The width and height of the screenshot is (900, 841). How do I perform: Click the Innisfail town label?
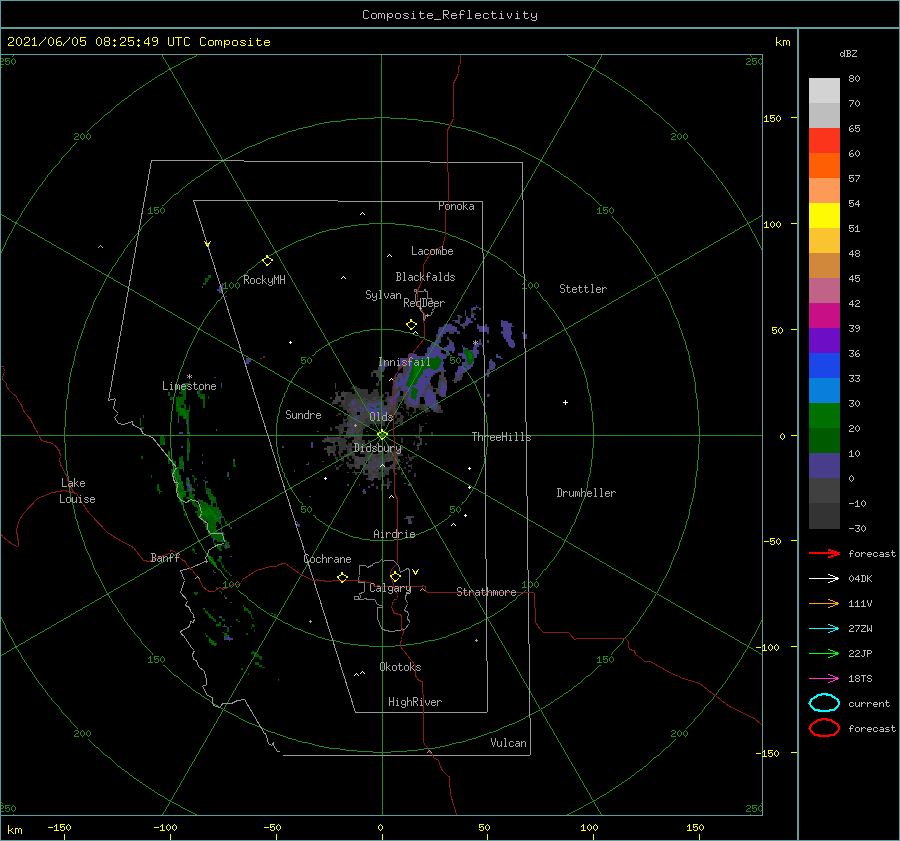click(404, 362)
